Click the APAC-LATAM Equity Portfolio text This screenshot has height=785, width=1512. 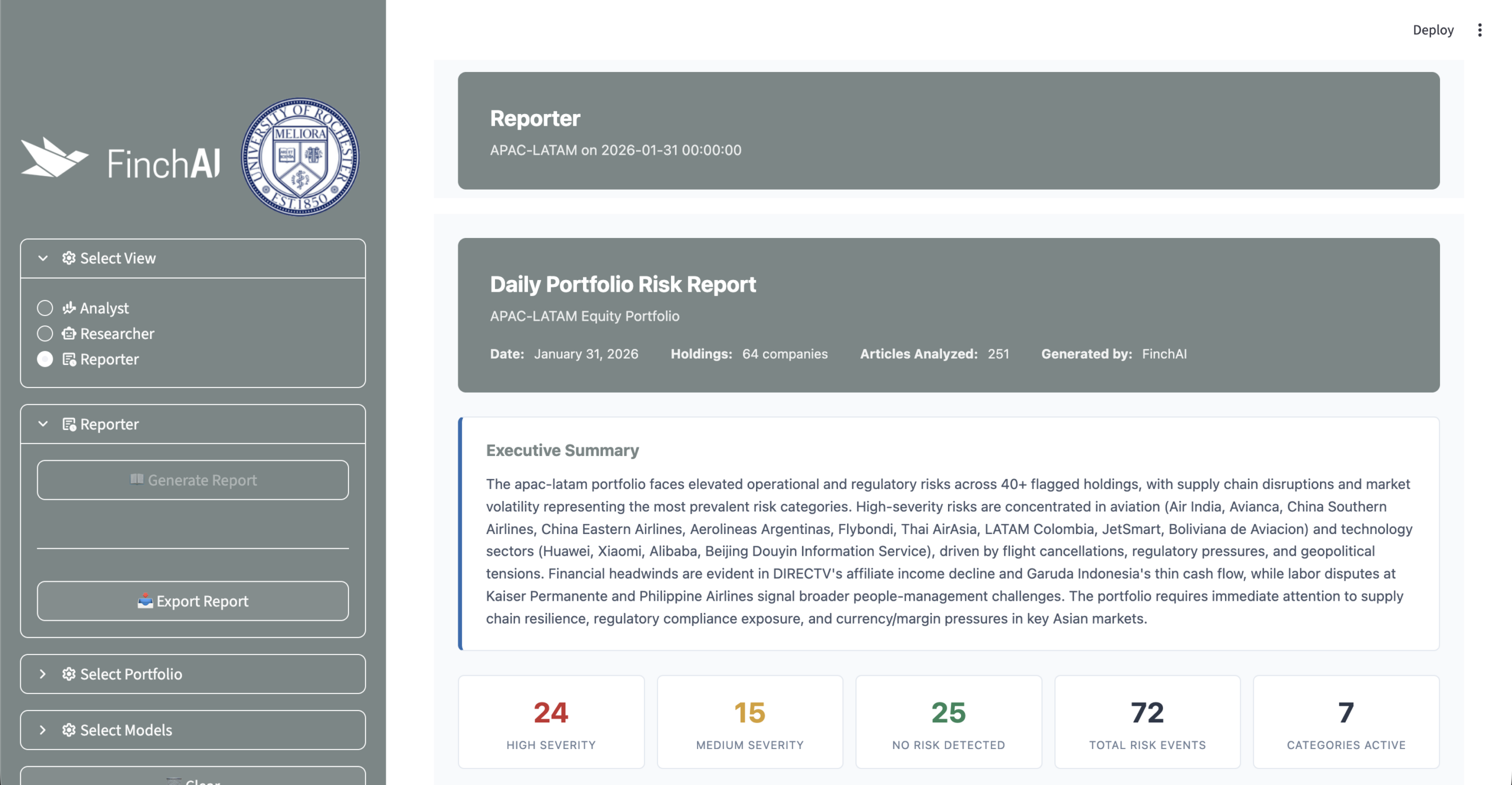585,316
